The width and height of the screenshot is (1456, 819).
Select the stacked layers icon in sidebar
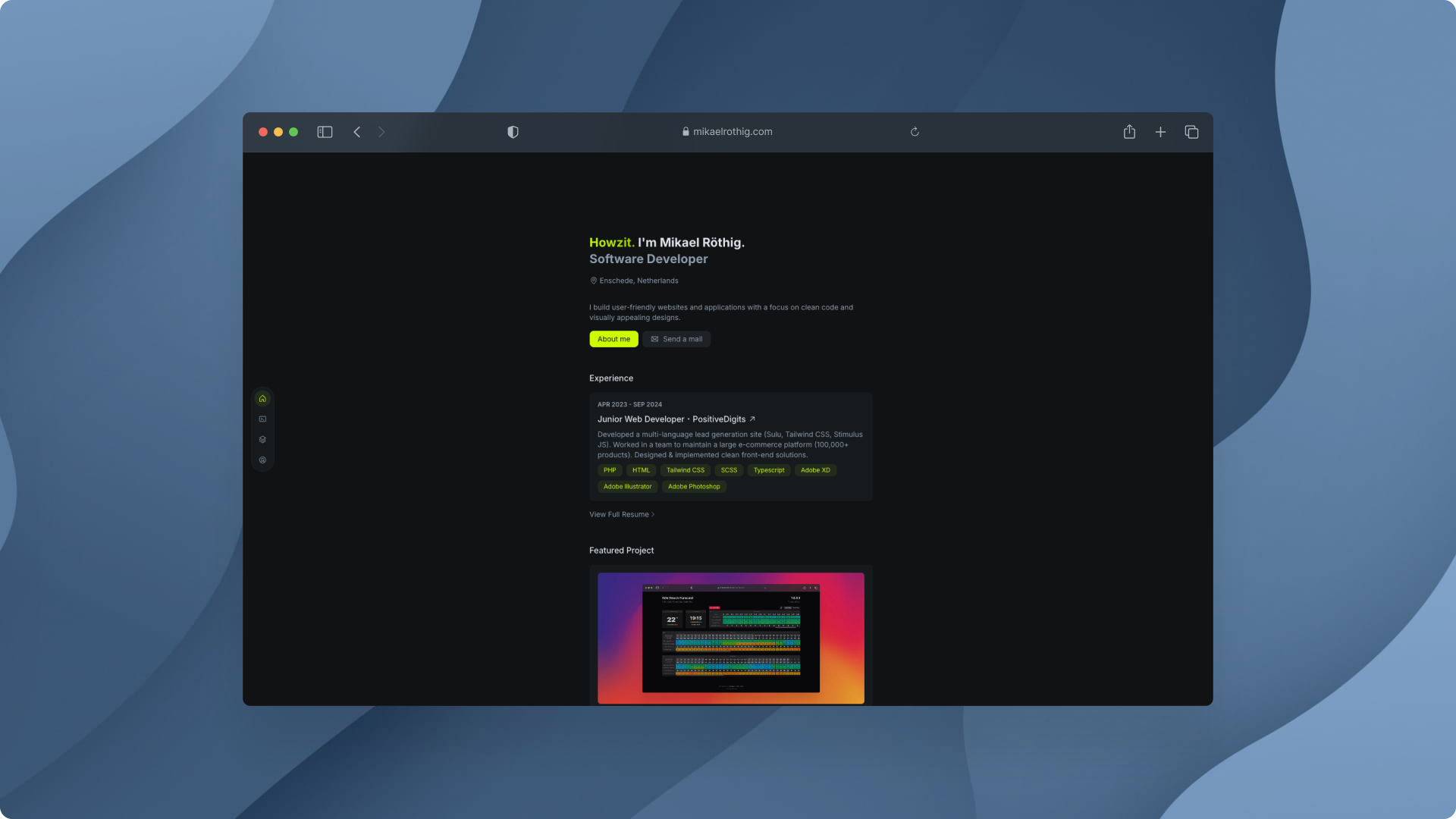262,440
